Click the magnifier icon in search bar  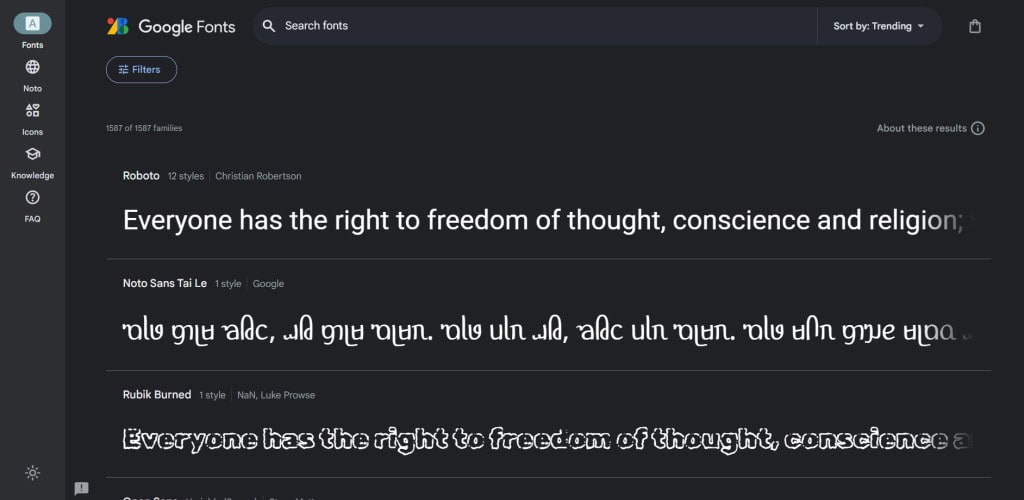tap(268, 26)
